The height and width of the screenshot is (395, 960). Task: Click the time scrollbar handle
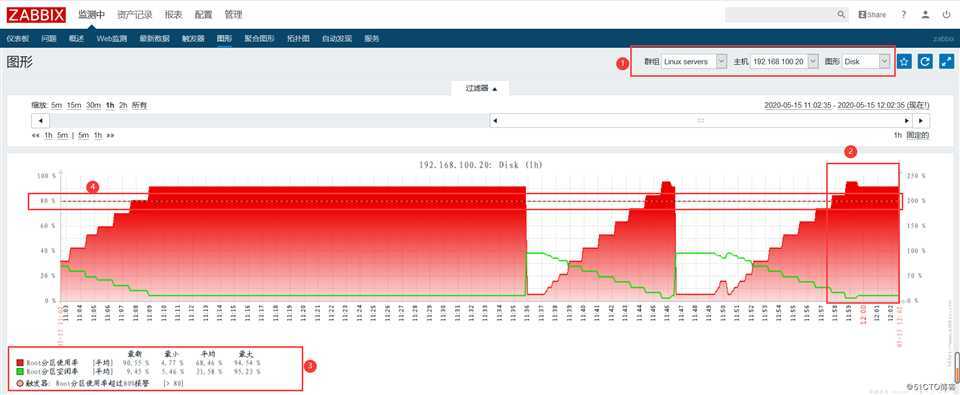point(701,121)
